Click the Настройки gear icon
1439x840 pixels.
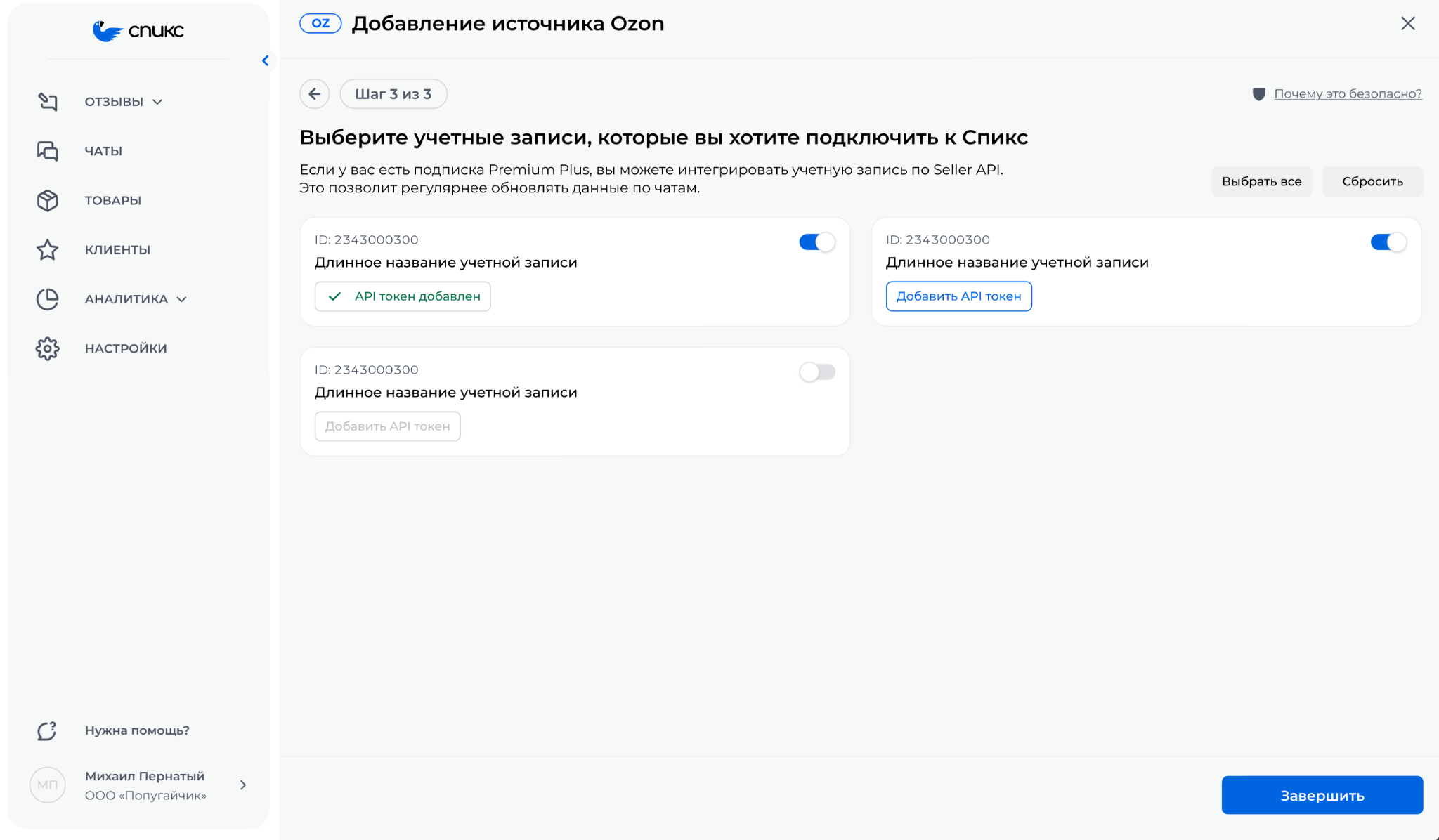(x=48, y=348)
